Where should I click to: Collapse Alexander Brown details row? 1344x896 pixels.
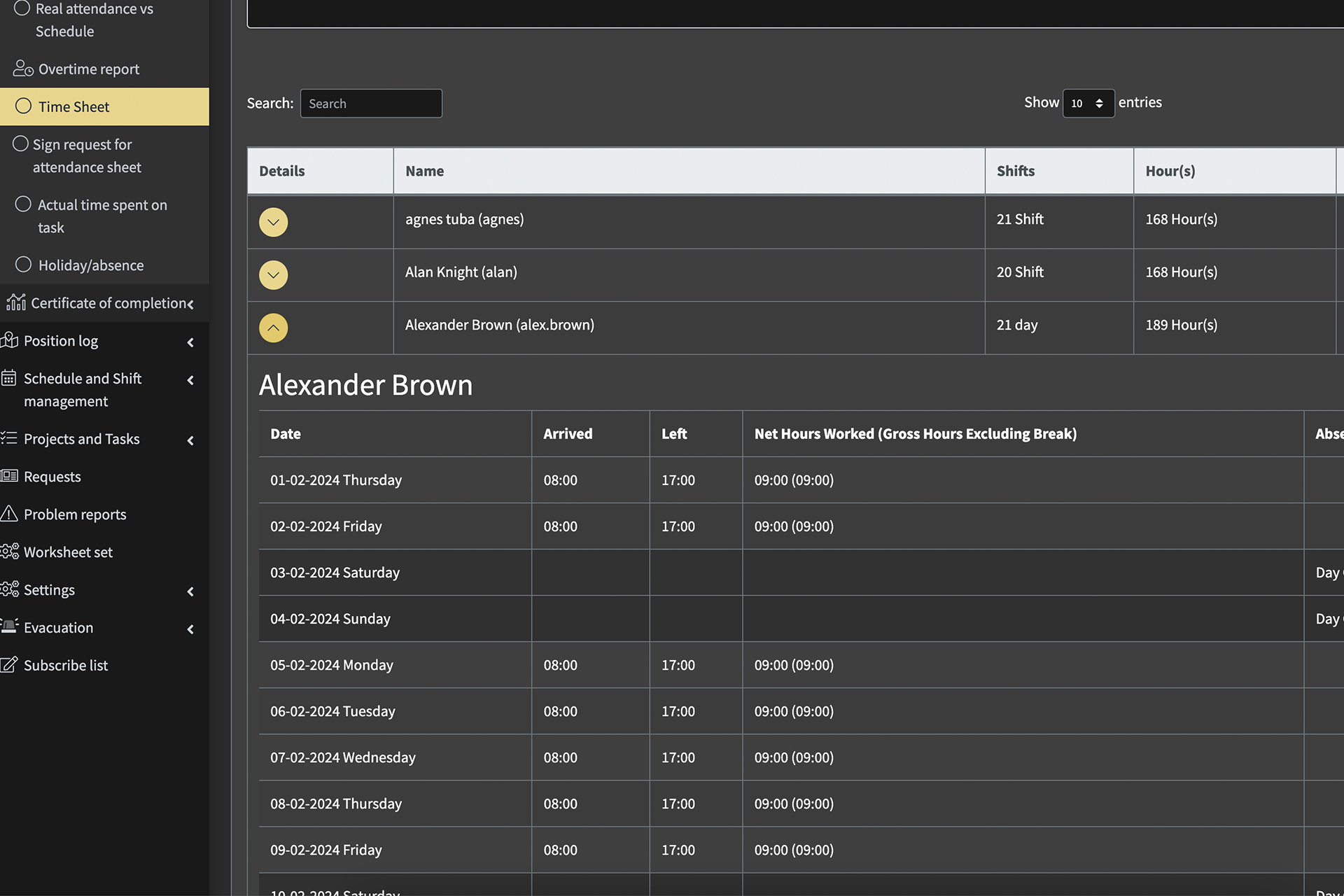273,328
